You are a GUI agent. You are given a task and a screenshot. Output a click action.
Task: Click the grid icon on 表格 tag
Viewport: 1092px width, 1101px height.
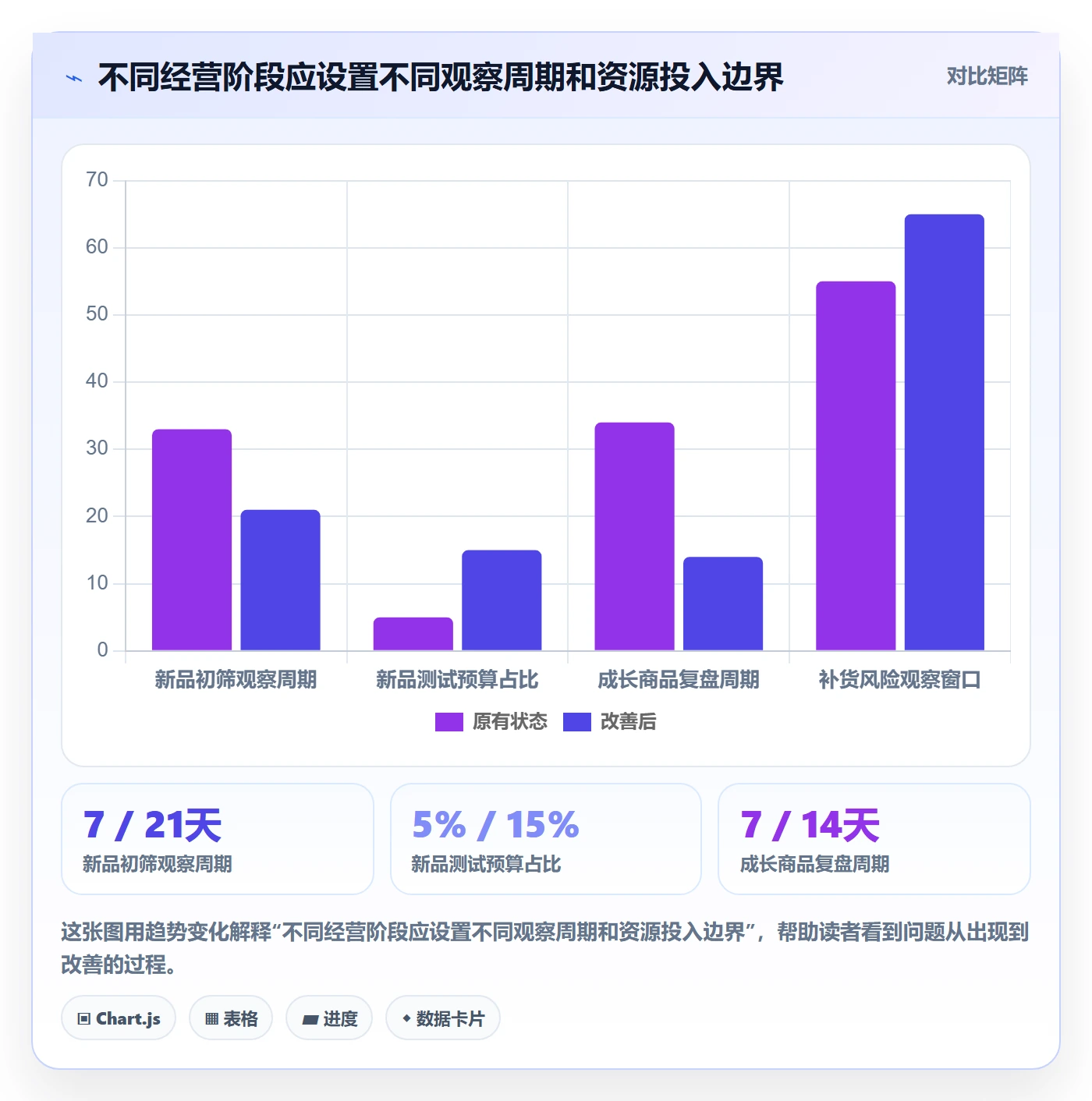pos(211,1018)
